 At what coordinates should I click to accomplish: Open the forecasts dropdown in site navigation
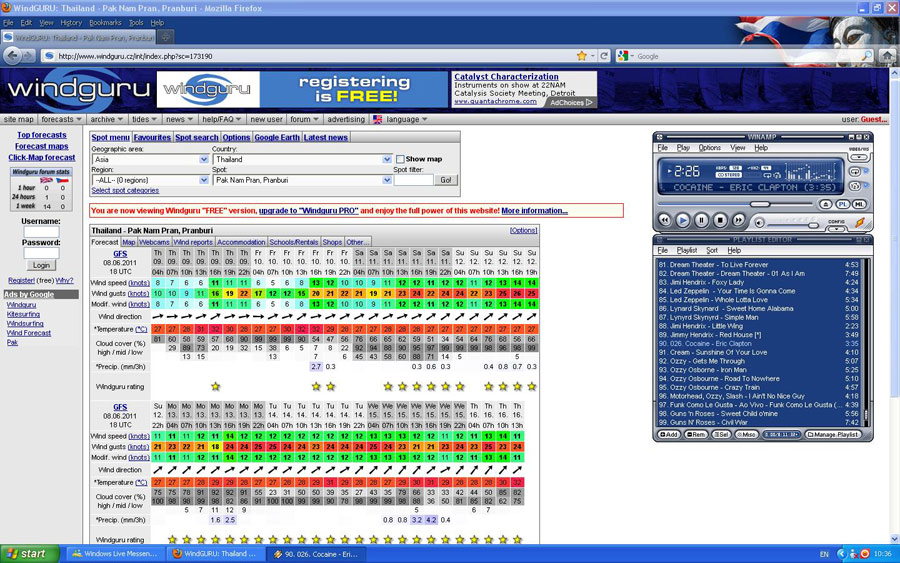point(61,119)
